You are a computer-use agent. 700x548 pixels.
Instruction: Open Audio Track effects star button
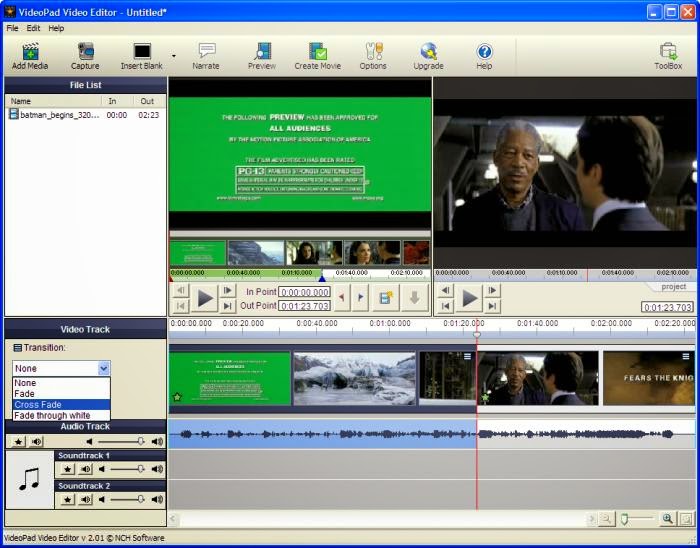pos(18,442)
